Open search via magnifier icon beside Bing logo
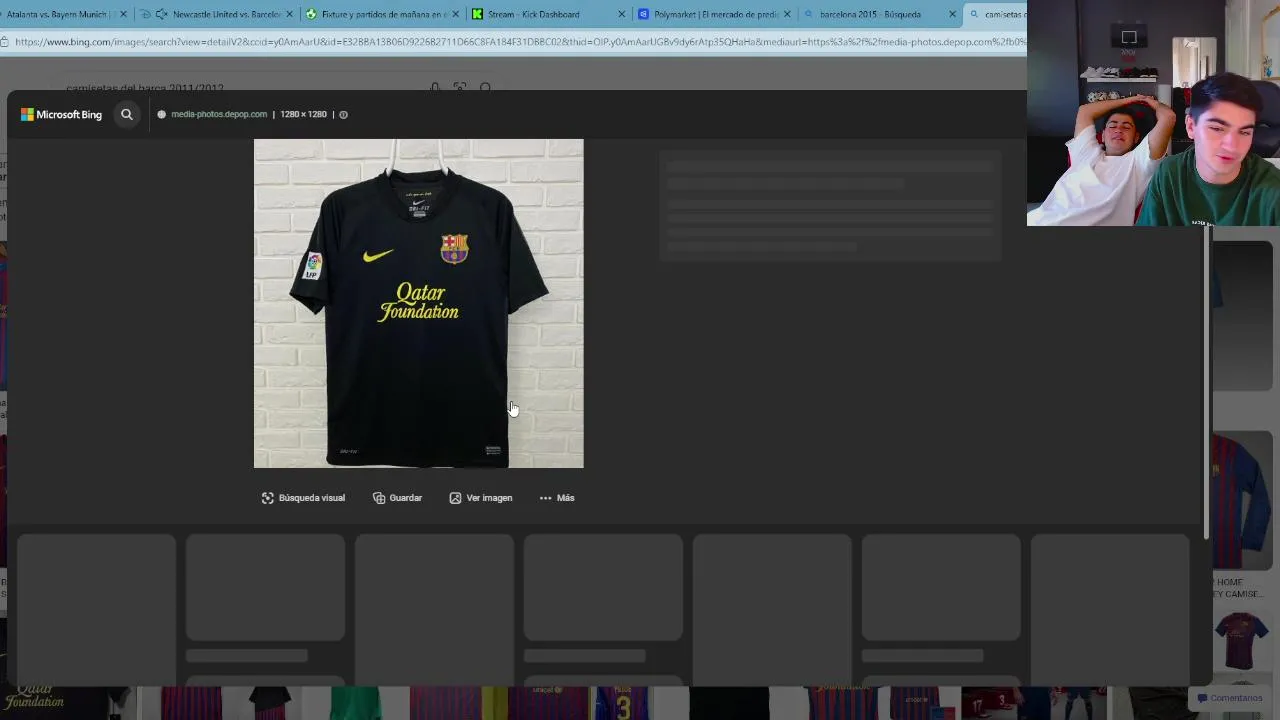 [x=127, y=114]
